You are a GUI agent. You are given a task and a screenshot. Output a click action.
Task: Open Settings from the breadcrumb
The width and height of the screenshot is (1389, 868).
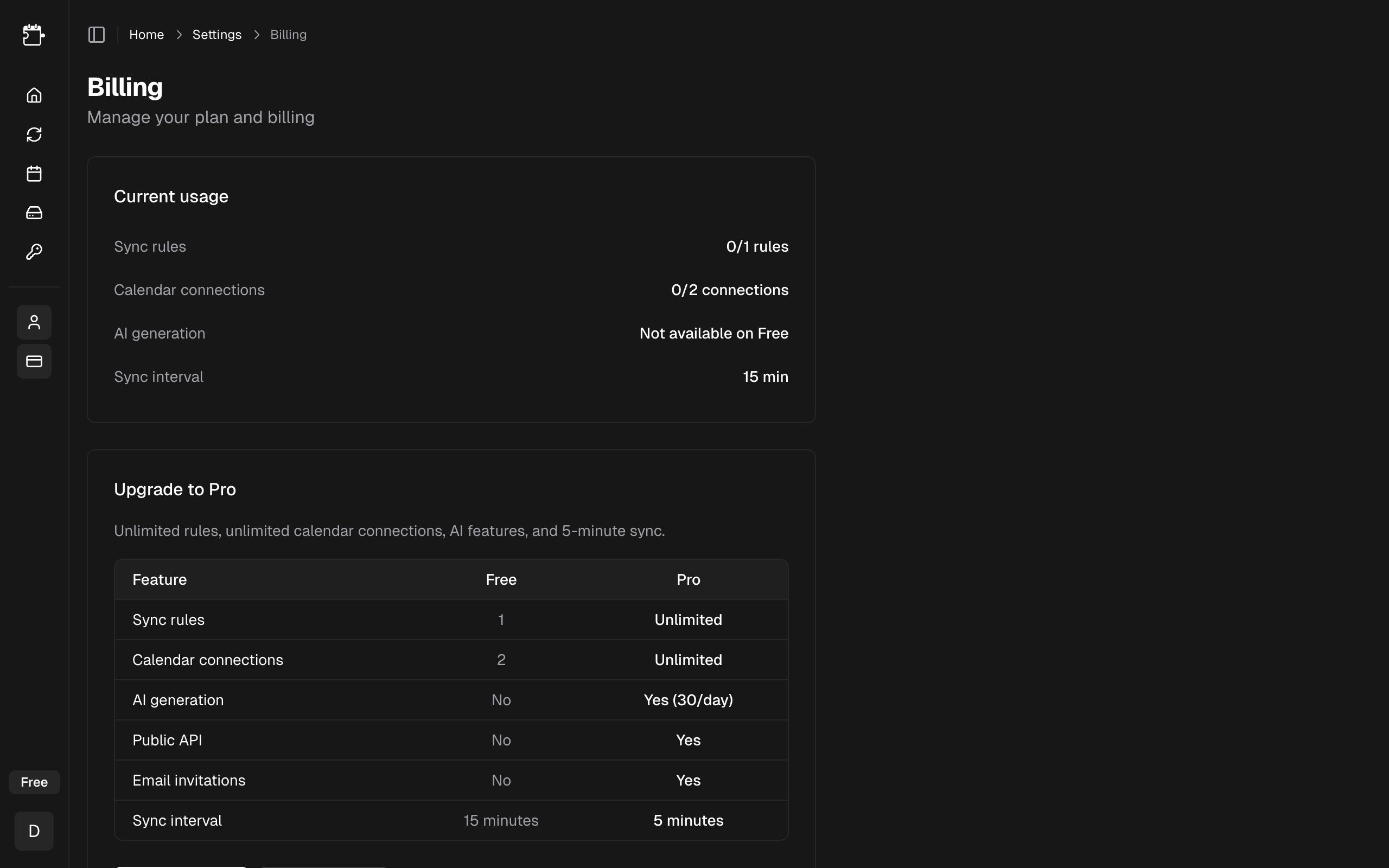216,34
